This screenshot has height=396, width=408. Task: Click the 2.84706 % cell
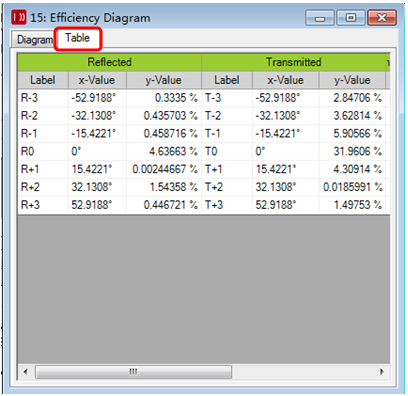click(x=352, y=98)
